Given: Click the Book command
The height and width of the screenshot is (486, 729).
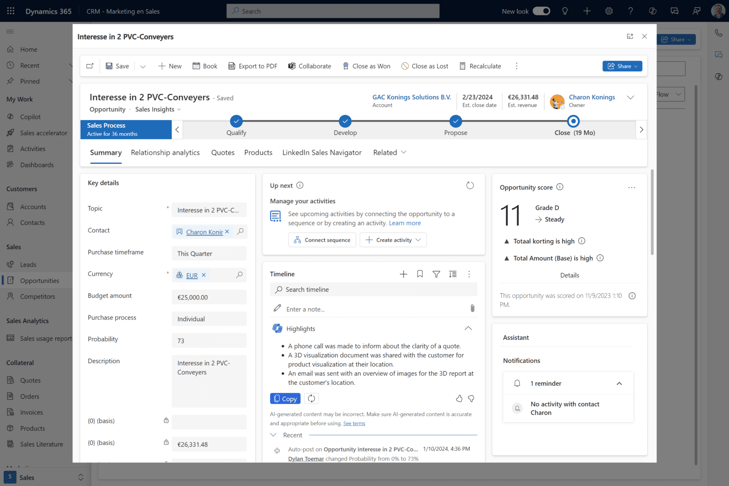Looking at the screenshot, I should pyautogui.click(x=205, y=66).
